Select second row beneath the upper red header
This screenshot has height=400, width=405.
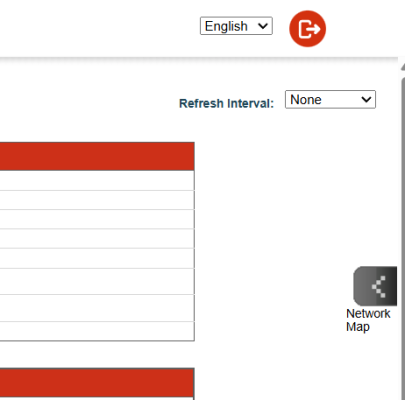97,200
